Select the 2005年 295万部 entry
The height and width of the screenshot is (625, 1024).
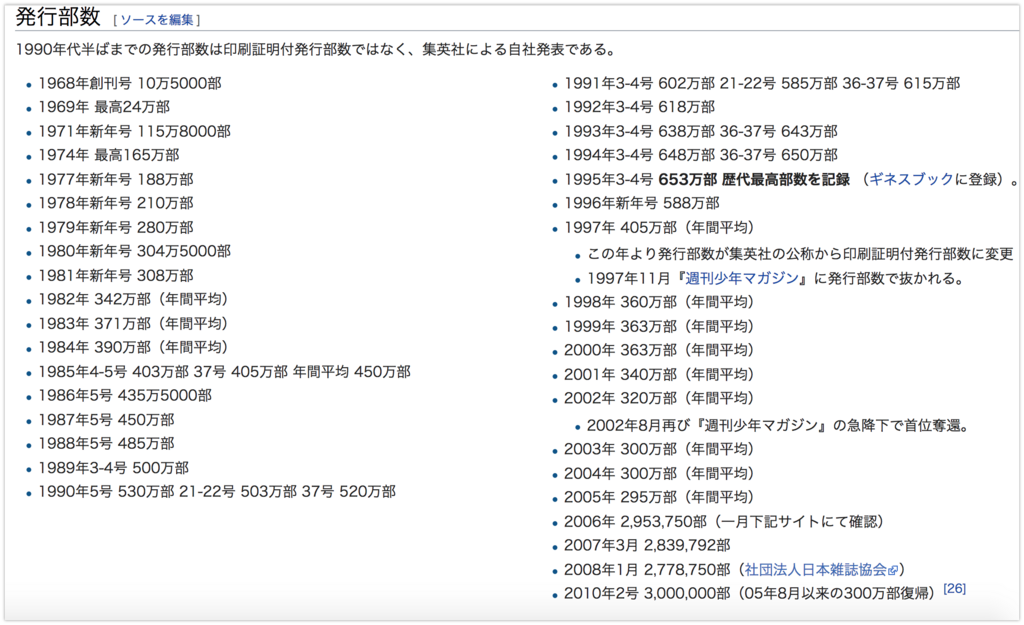tap(659, 497)
